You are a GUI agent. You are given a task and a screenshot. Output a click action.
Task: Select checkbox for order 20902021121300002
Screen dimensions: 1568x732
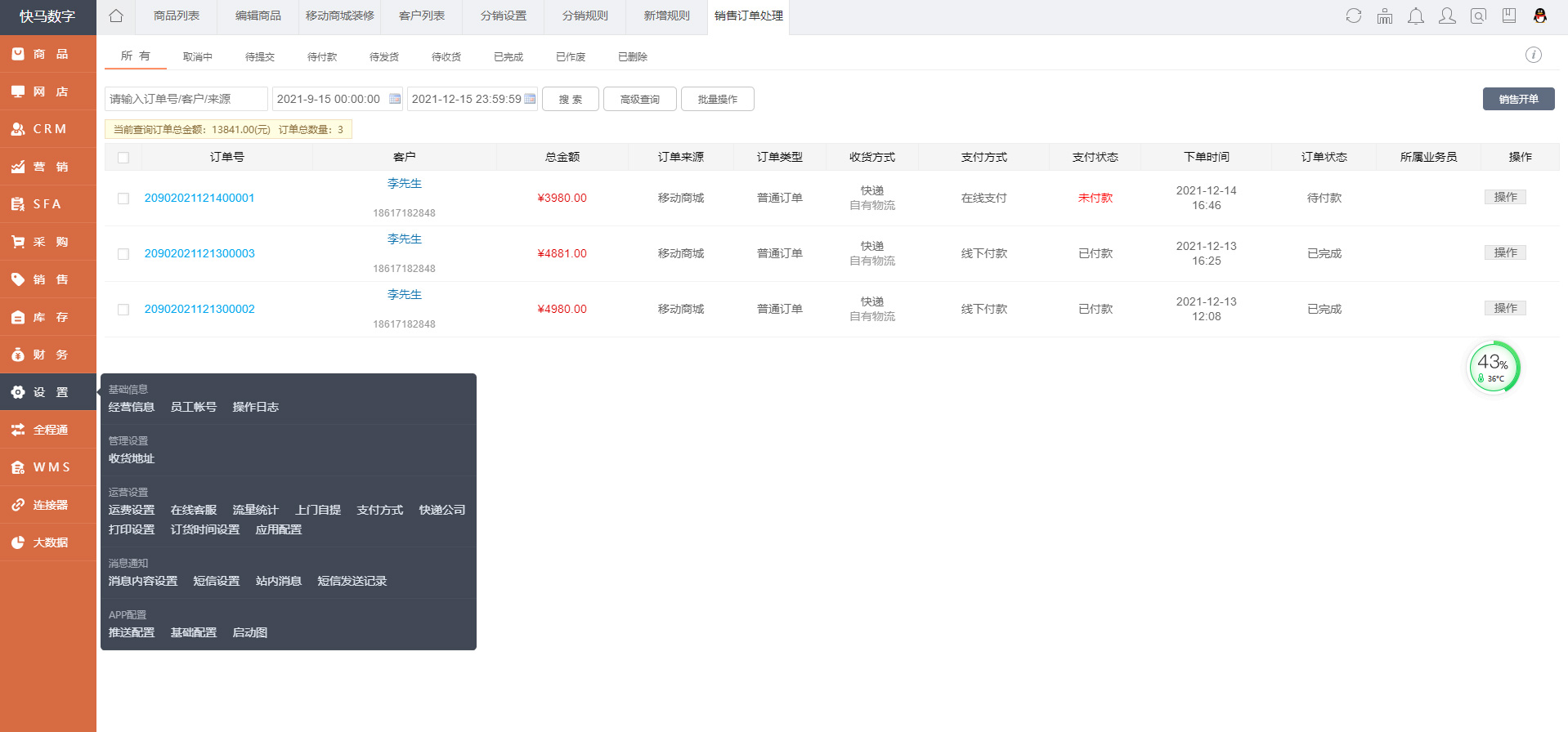click(123, 310)
